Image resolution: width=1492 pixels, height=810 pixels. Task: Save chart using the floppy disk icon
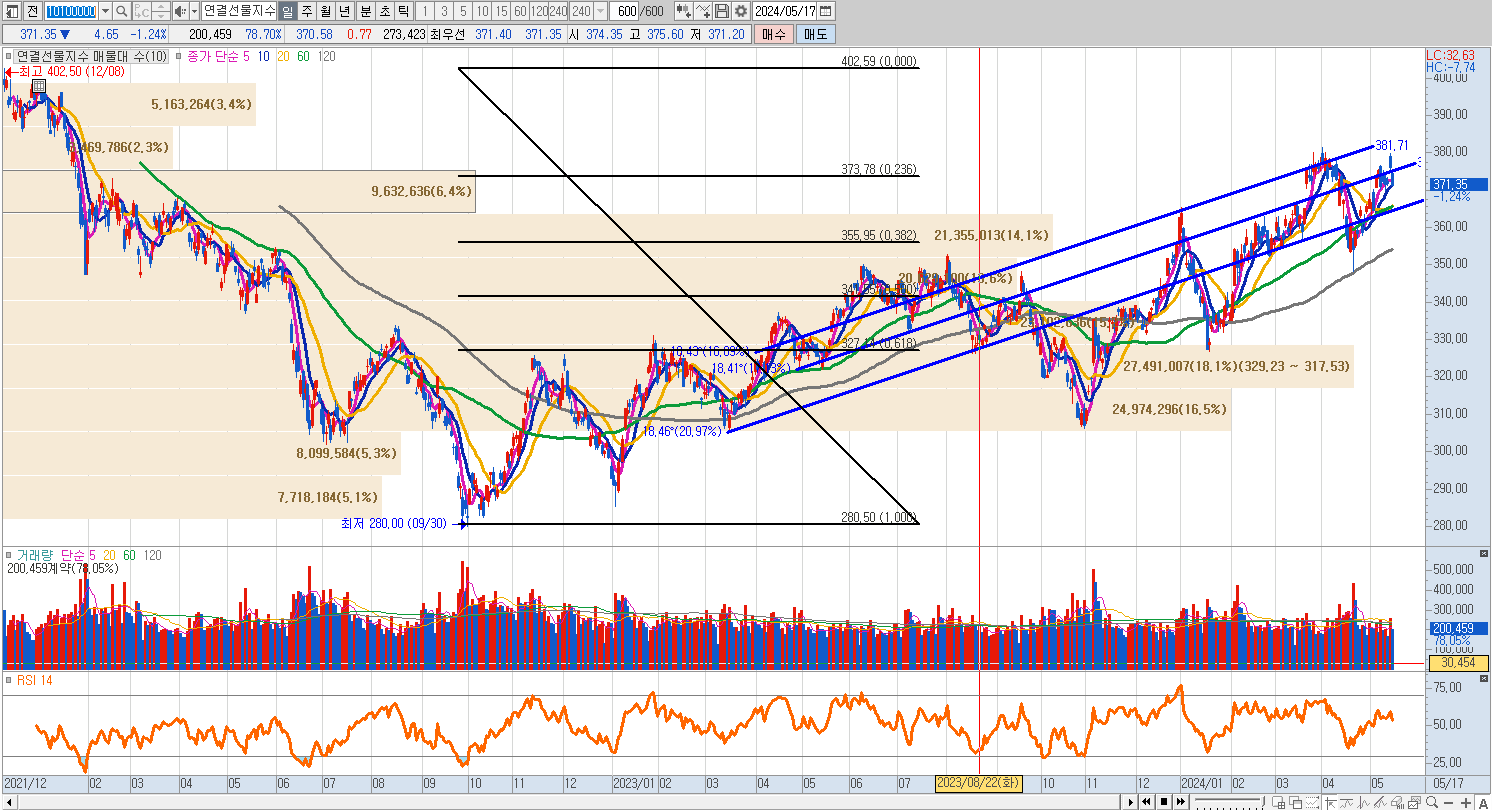722,11
